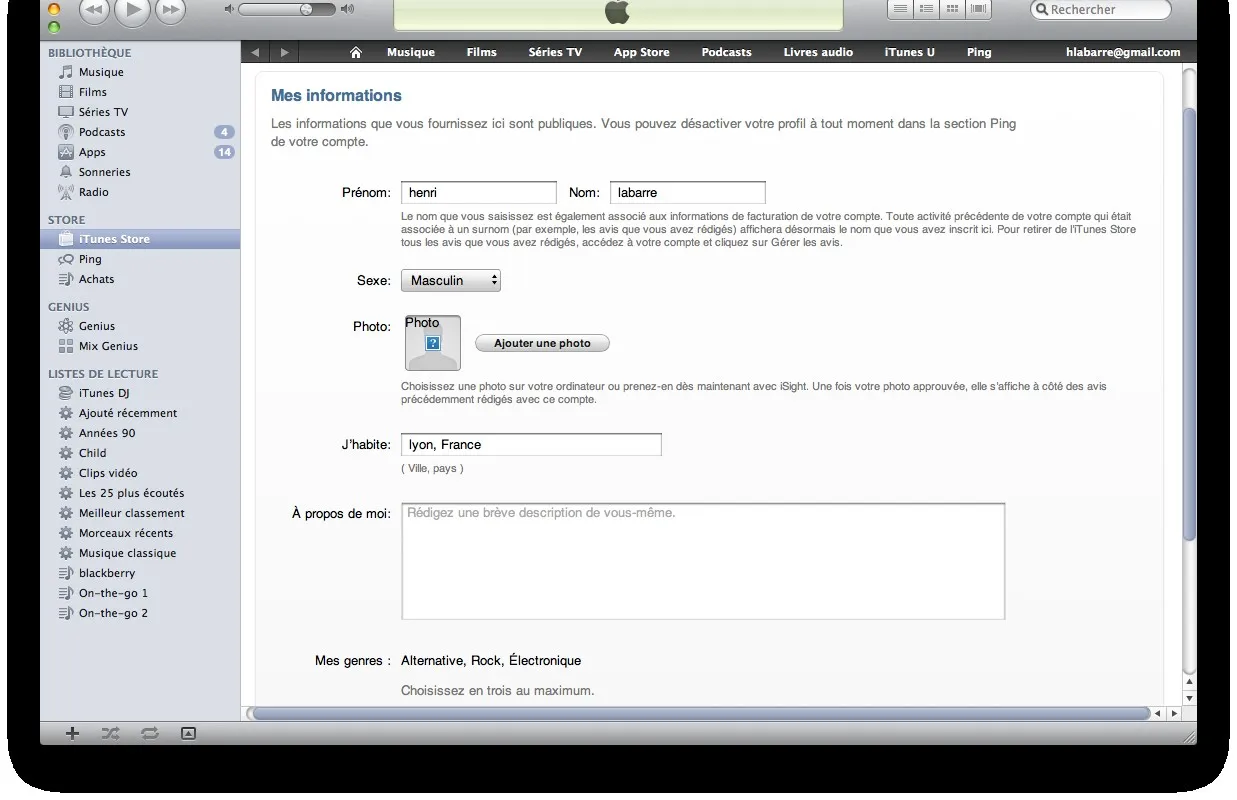Open Séries TV in the sidebar library
1237x800 pixels.
(x=103, y=112)
